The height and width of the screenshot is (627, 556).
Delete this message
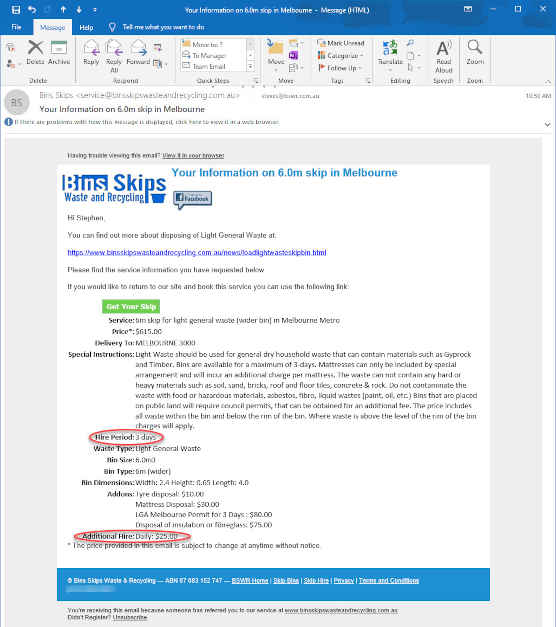[x=35, y=52]
